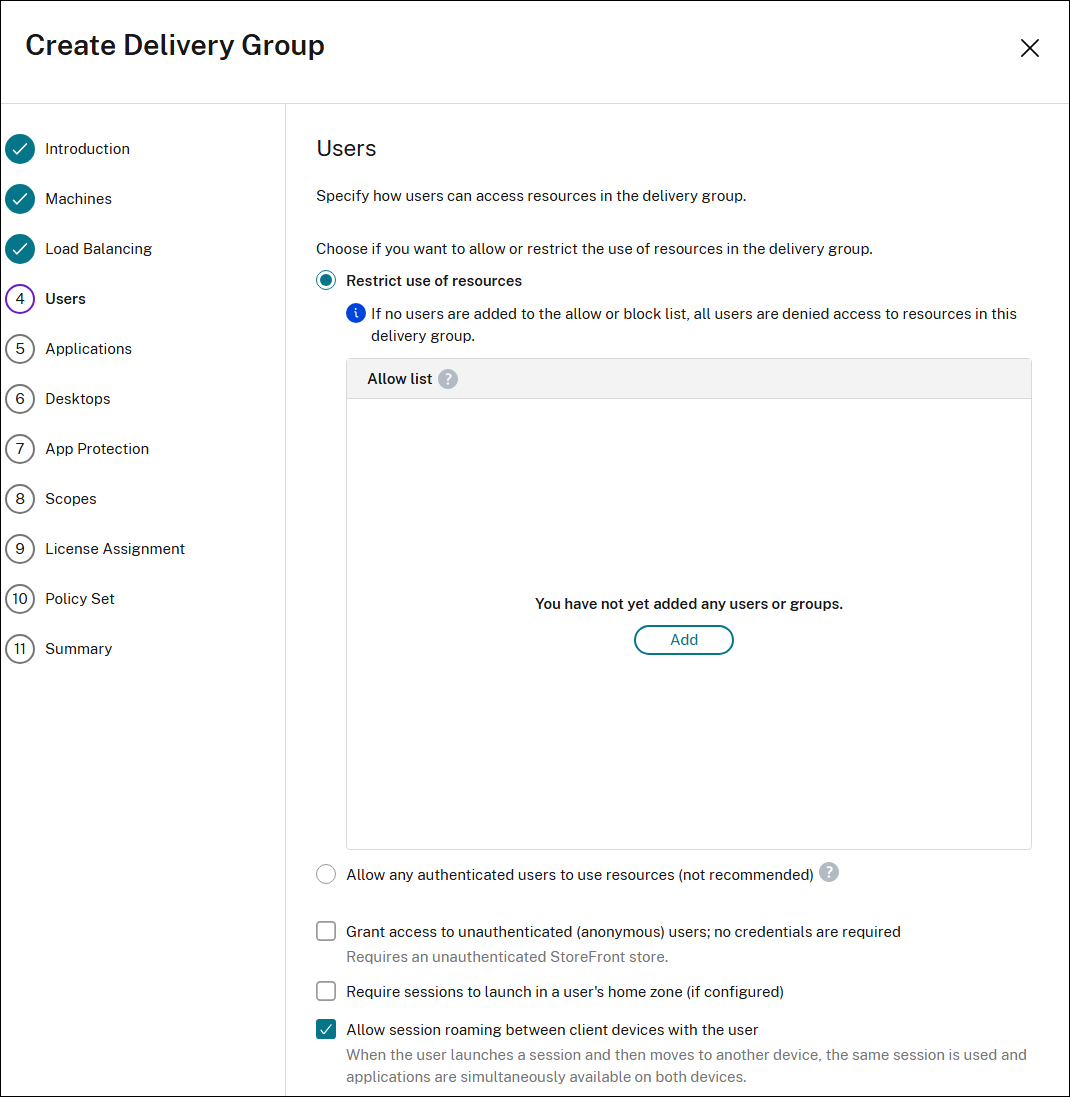Jump to the Policy Set step
The width and height of the screenshot is (1070, 1097).
click(x=79, y=599)
